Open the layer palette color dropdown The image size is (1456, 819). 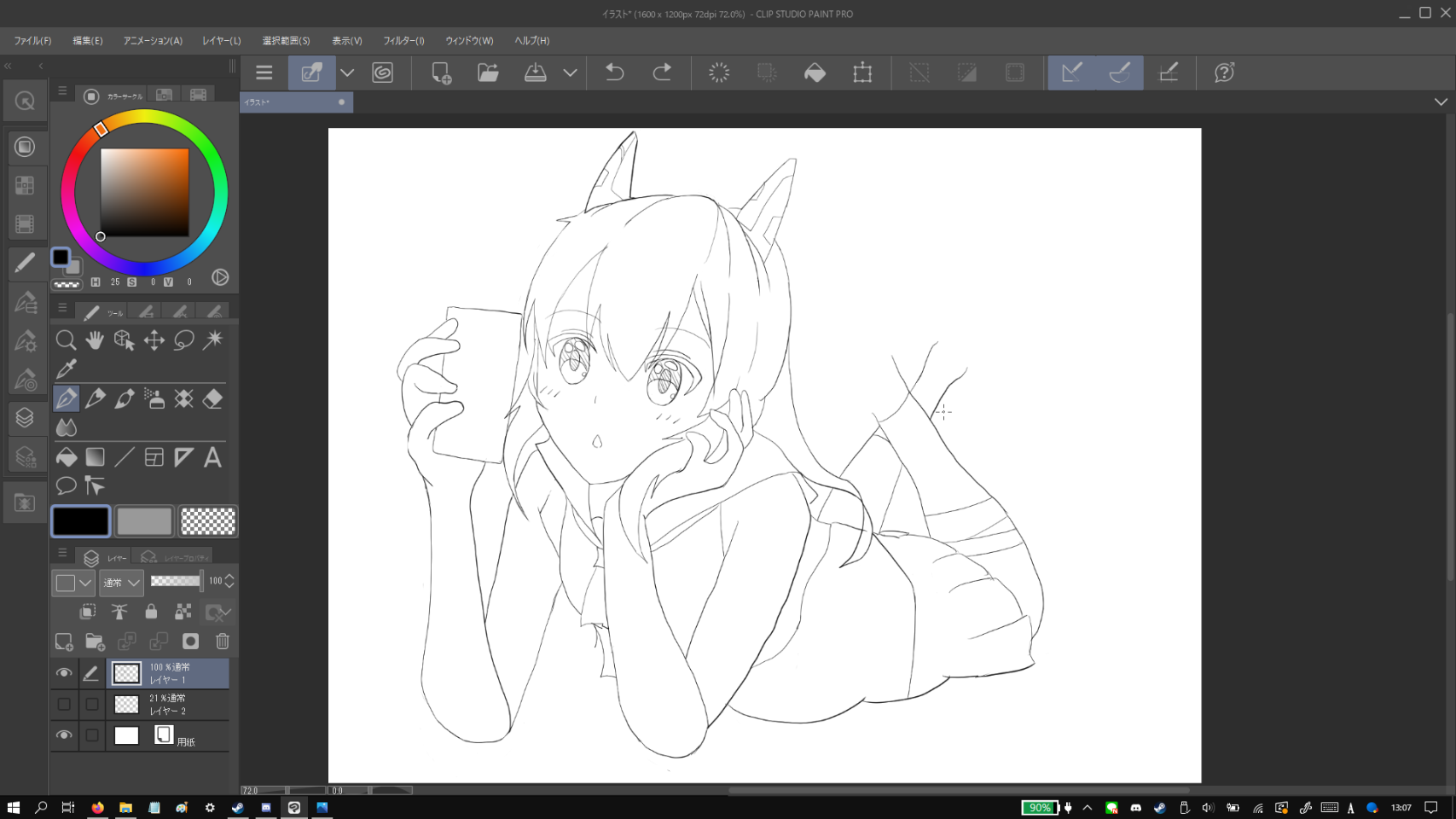[73, 583]
